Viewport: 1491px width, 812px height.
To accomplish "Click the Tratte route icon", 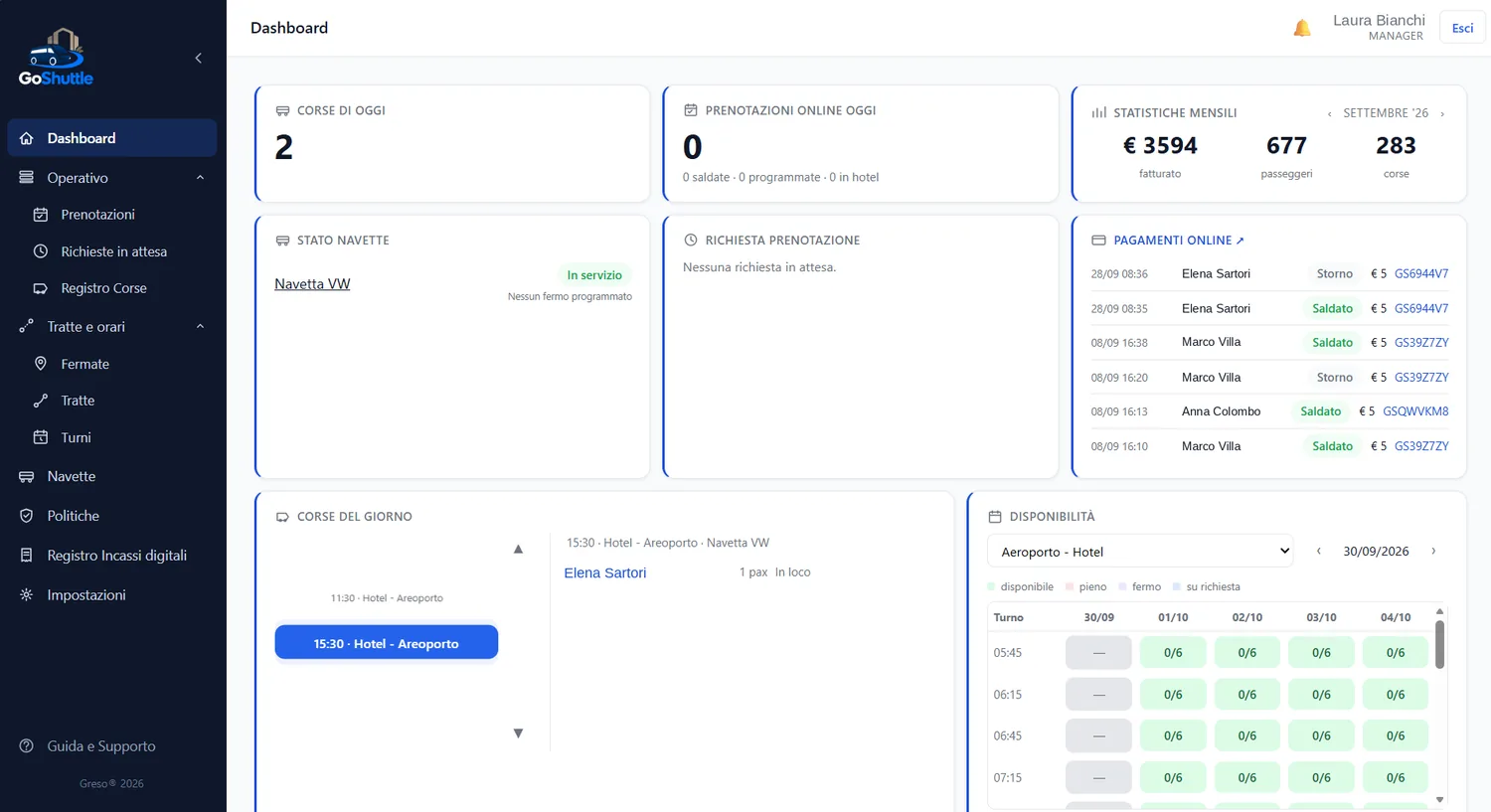I will coord(41,401).
